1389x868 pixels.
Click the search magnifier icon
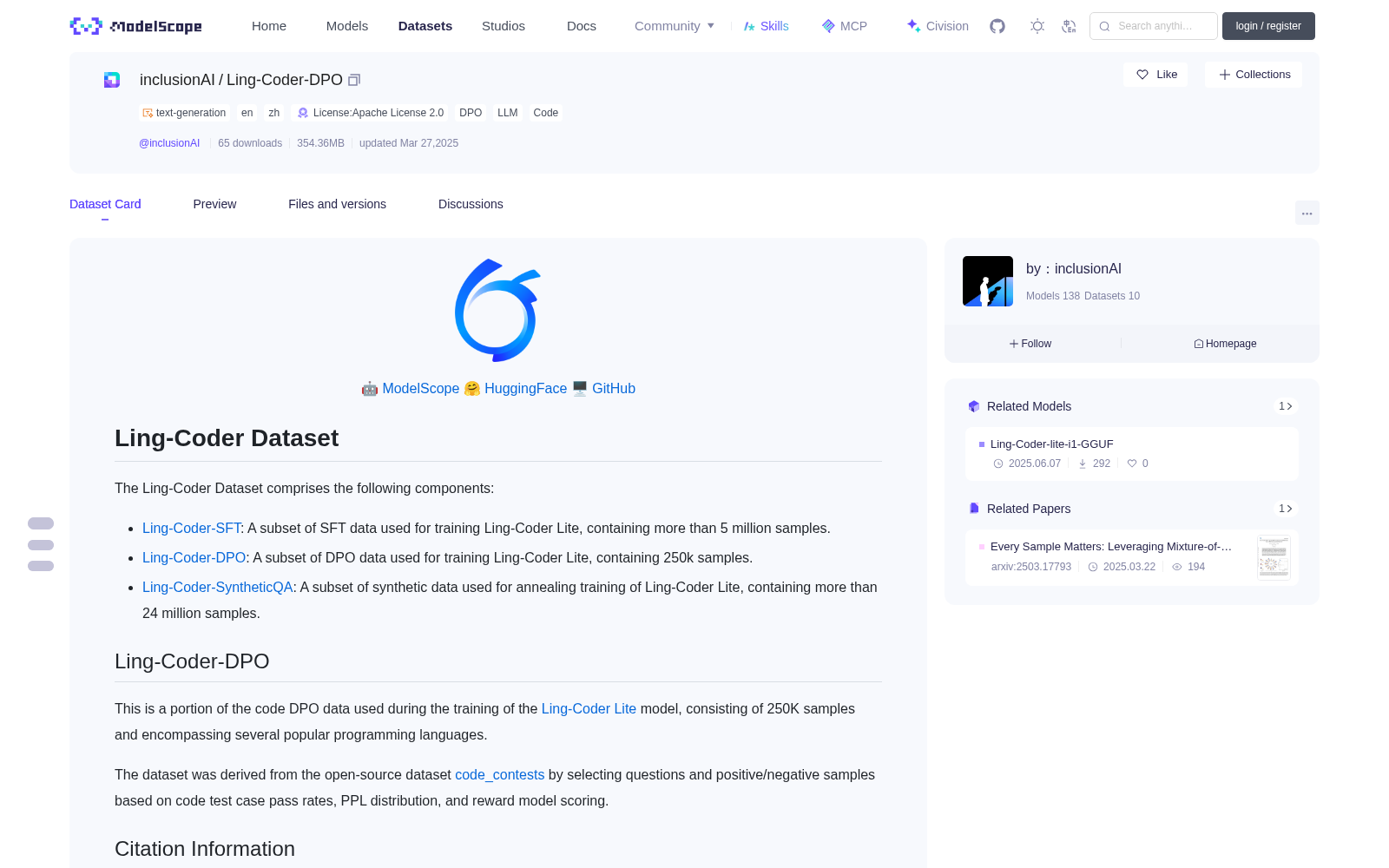pyautogui.click(x=1104, y=26)
